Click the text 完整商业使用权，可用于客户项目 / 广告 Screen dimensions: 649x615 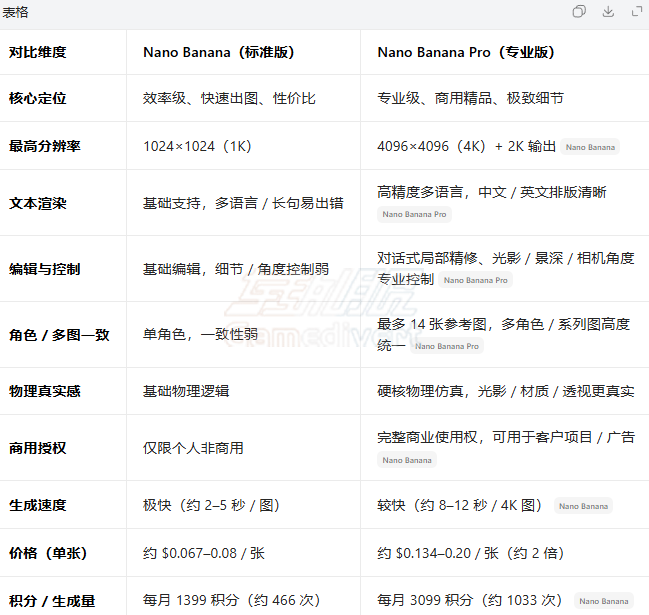pos(506,437)
